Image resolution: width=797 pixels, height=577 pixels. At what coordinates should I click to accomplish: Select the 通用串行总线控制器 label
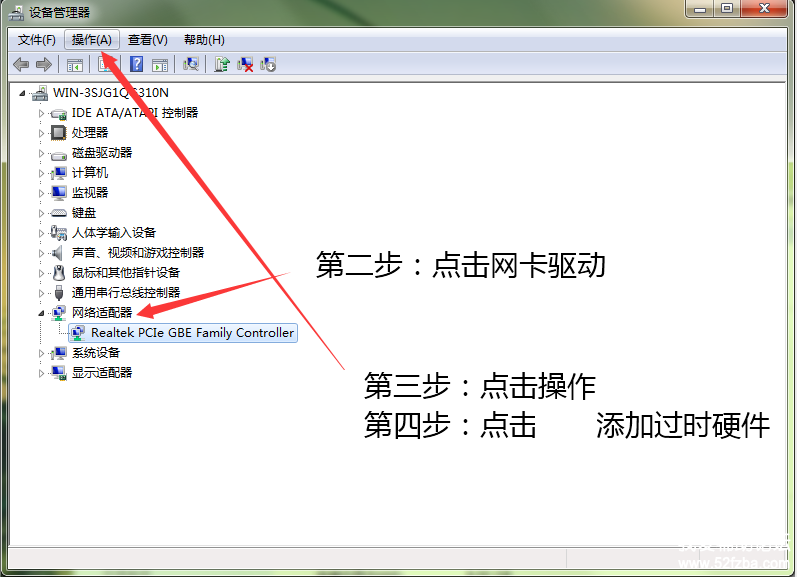click(x=126, y=292)
